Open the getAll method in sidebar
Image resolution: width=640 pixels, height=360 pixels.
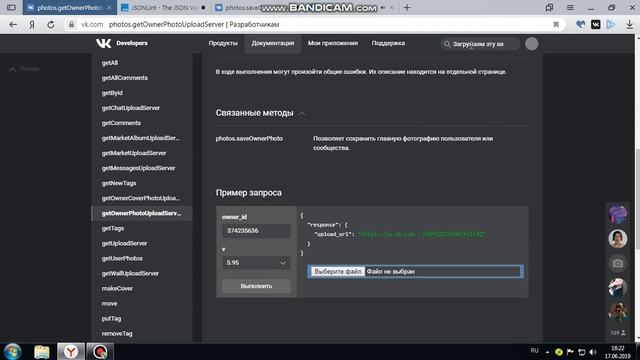(110, 63)
